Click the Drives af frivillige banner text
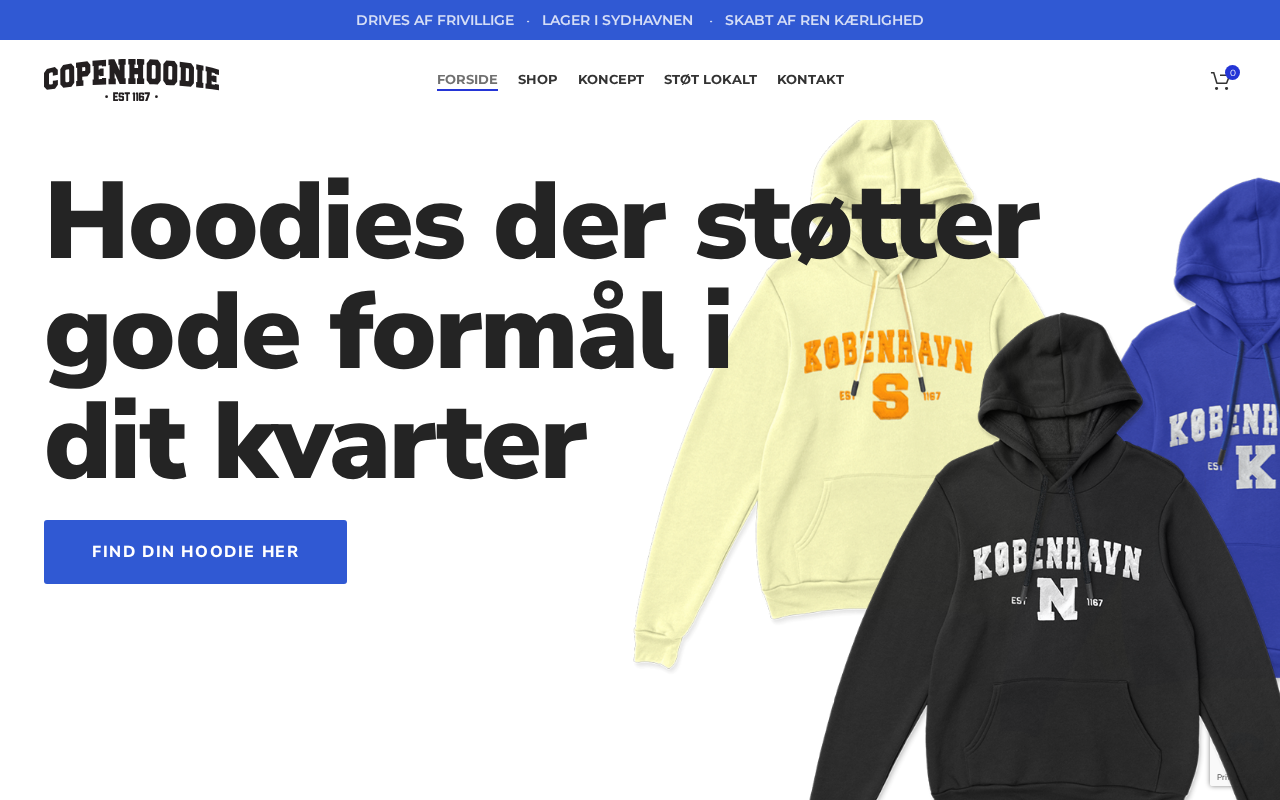The image size is (1280, 800). click(435, 20)
